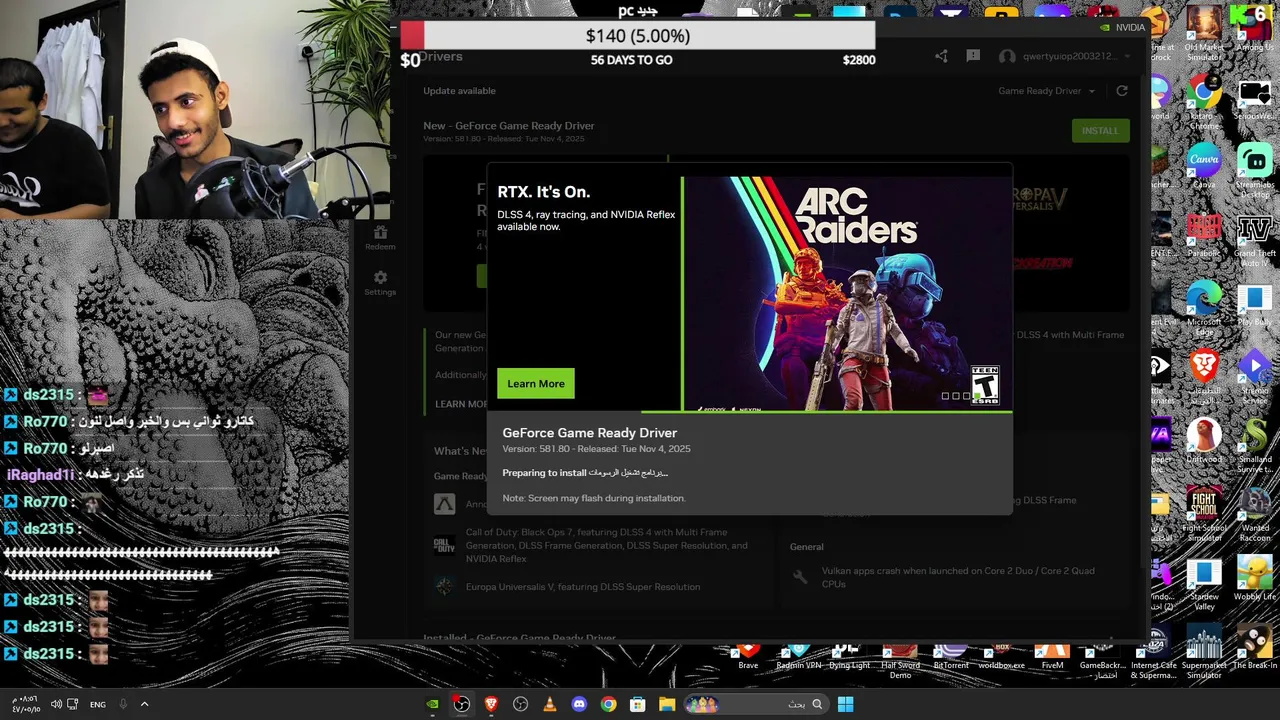Click the system tray clock
This screenshot has width=1280, height=720.
tap(25, 704)
